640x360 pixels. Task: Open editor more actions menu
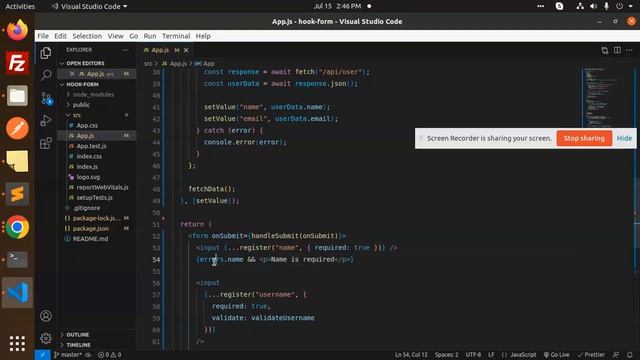point(629,50)
